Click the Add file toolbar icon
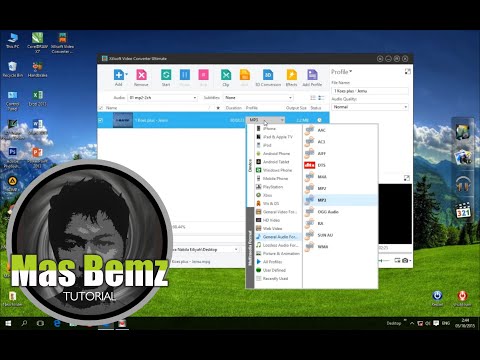The height and width of the screenshot is (360, 480). (118, 75)
